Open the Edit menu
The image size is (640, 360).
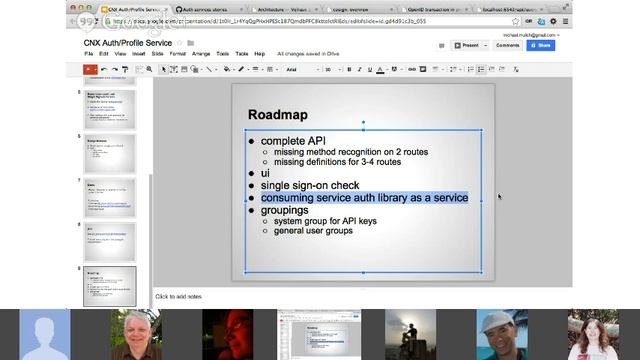coord(104,54)
